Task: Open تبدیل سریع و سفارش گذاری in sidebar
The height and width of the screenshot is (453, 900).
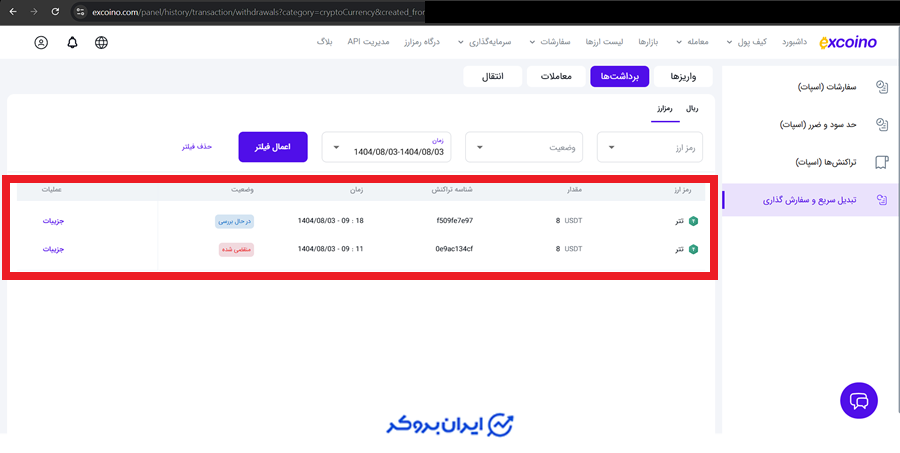Action: pos(809,200)
